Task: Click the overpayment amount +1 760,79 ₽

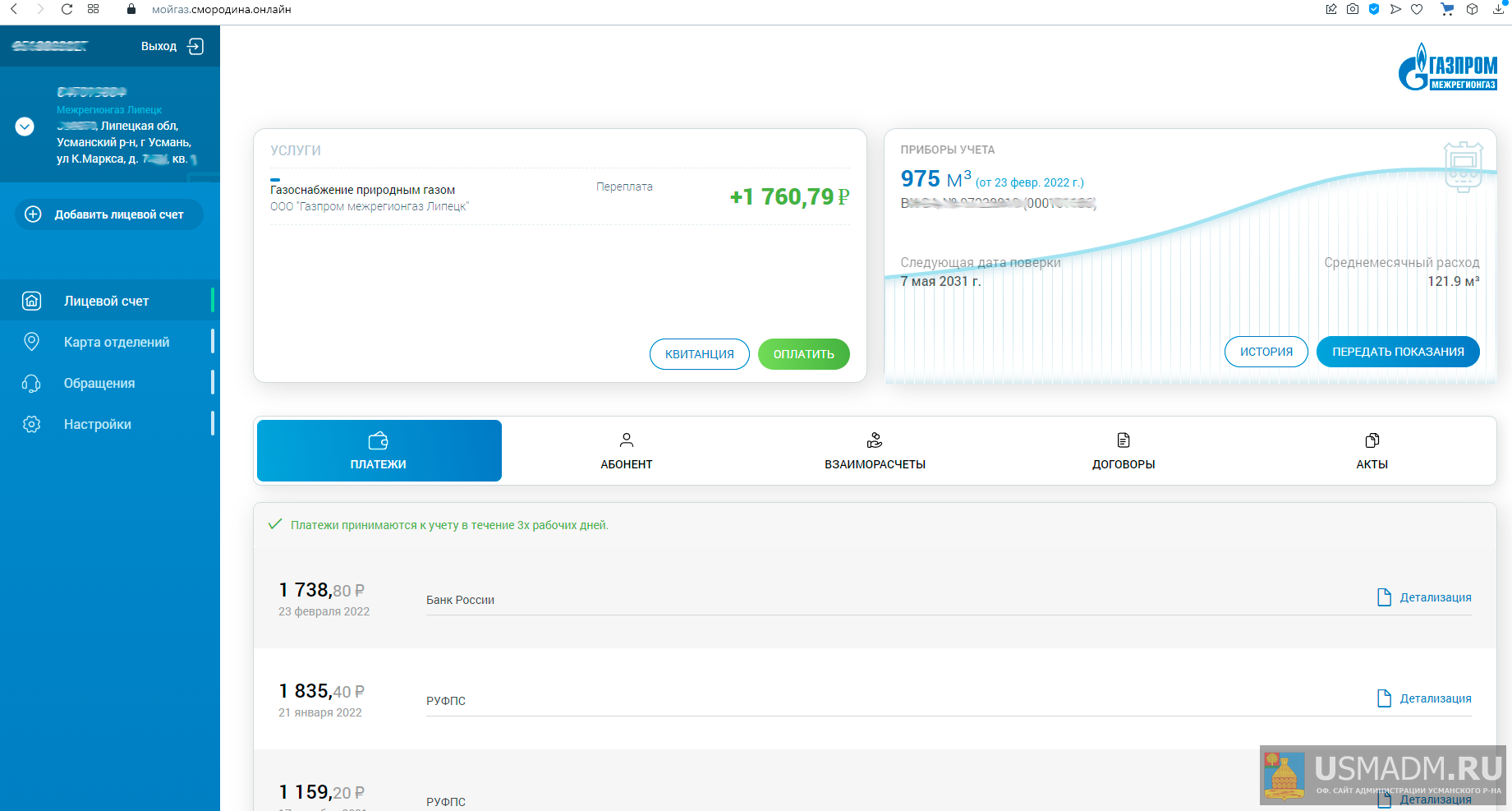Action: (x=790, y=197)
